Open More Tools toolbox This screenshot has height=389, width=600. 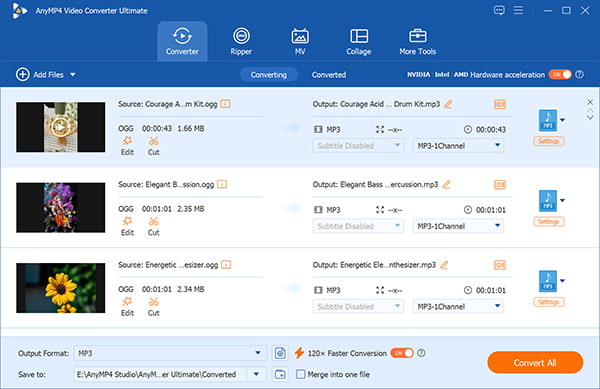tap(417, 41)
